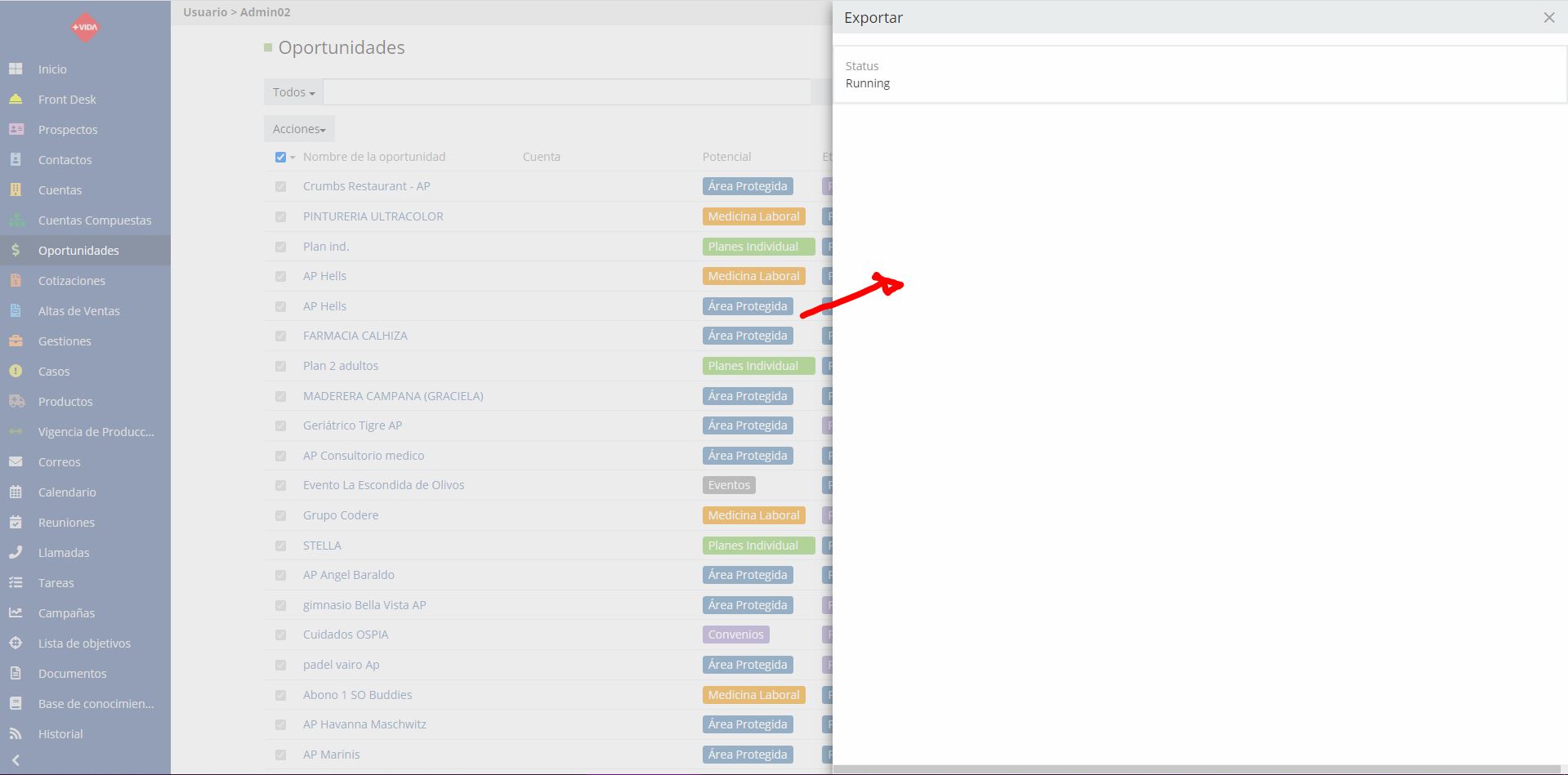The image size is (1568, 775).
Task: Open the Front Desk menu item
Action: 65,99
